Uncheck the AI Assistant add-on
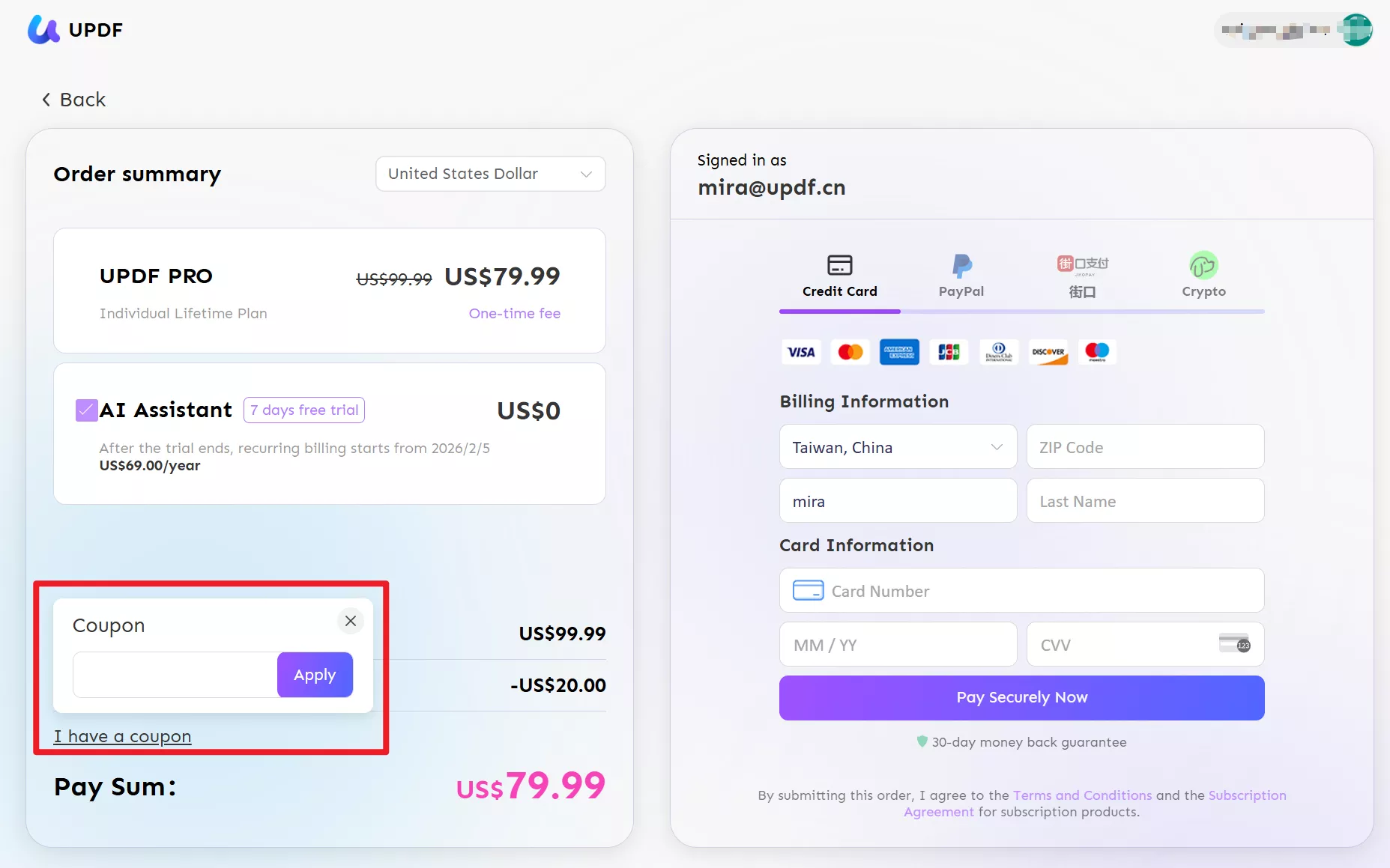The width and height of the screenshot is (1390, 868). pos(86,410)
